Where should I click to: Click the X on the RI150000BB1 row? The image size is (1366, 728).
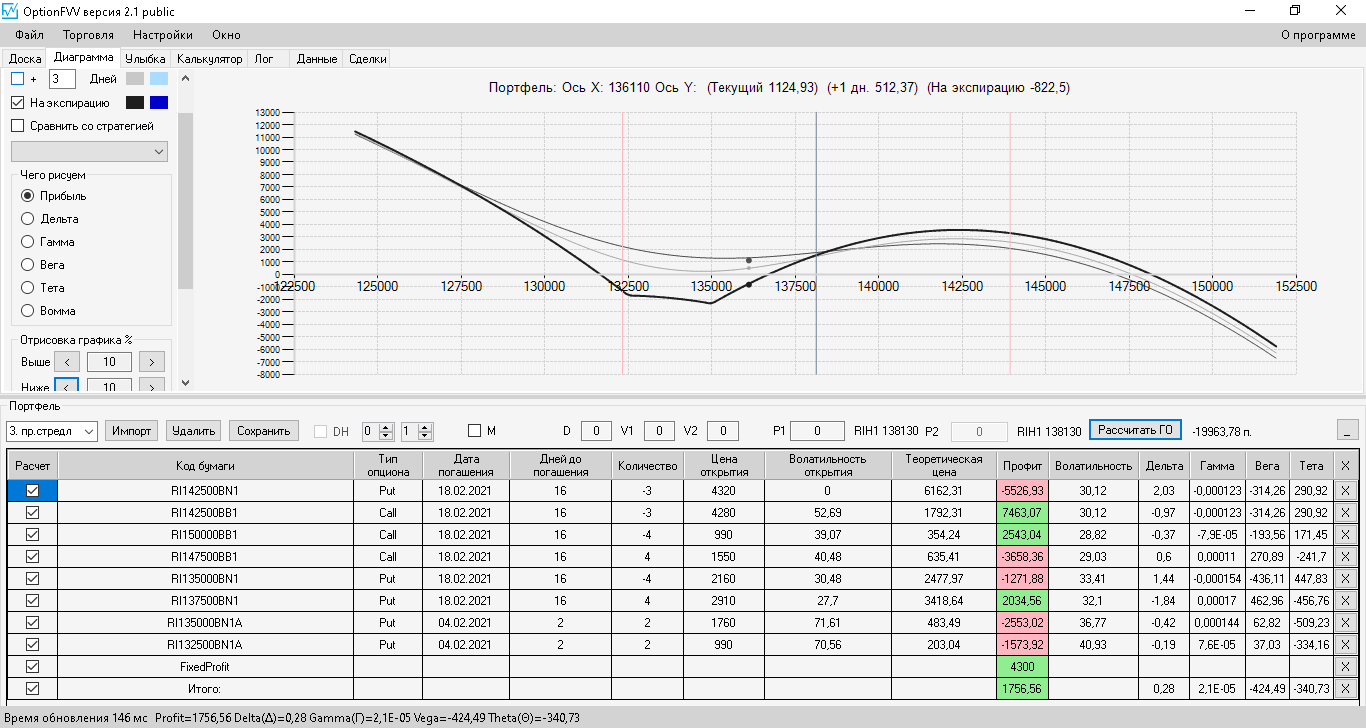(1345, 535)
